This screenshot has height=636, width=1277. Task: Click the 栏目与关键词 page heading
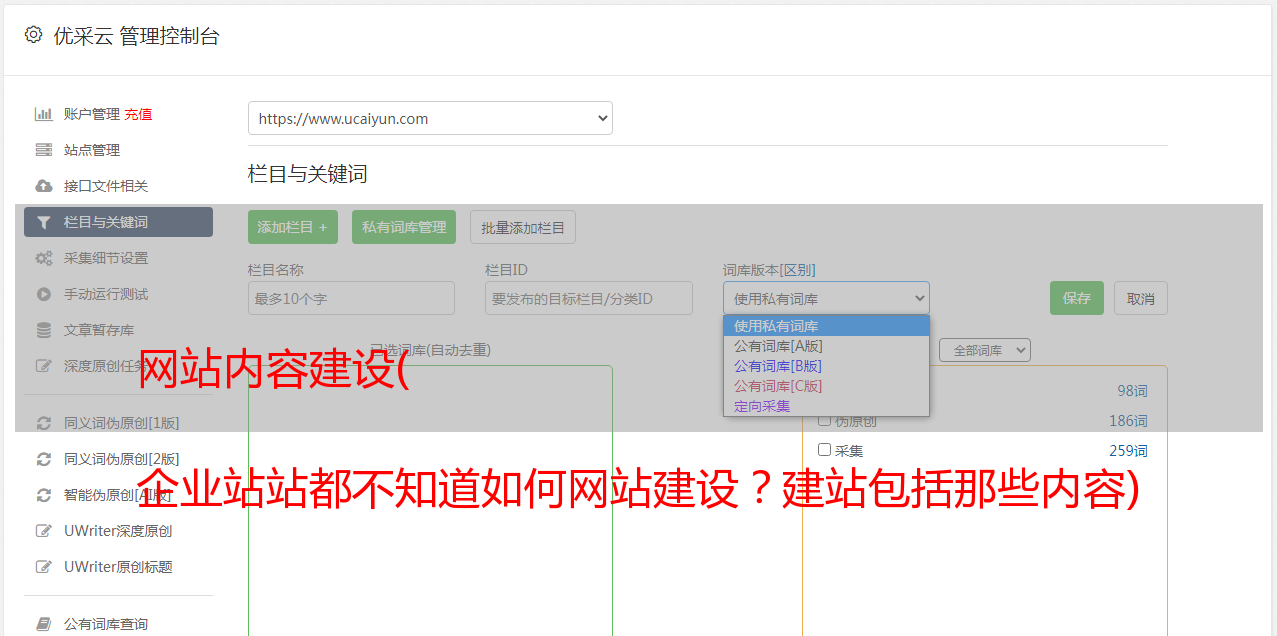308,174
